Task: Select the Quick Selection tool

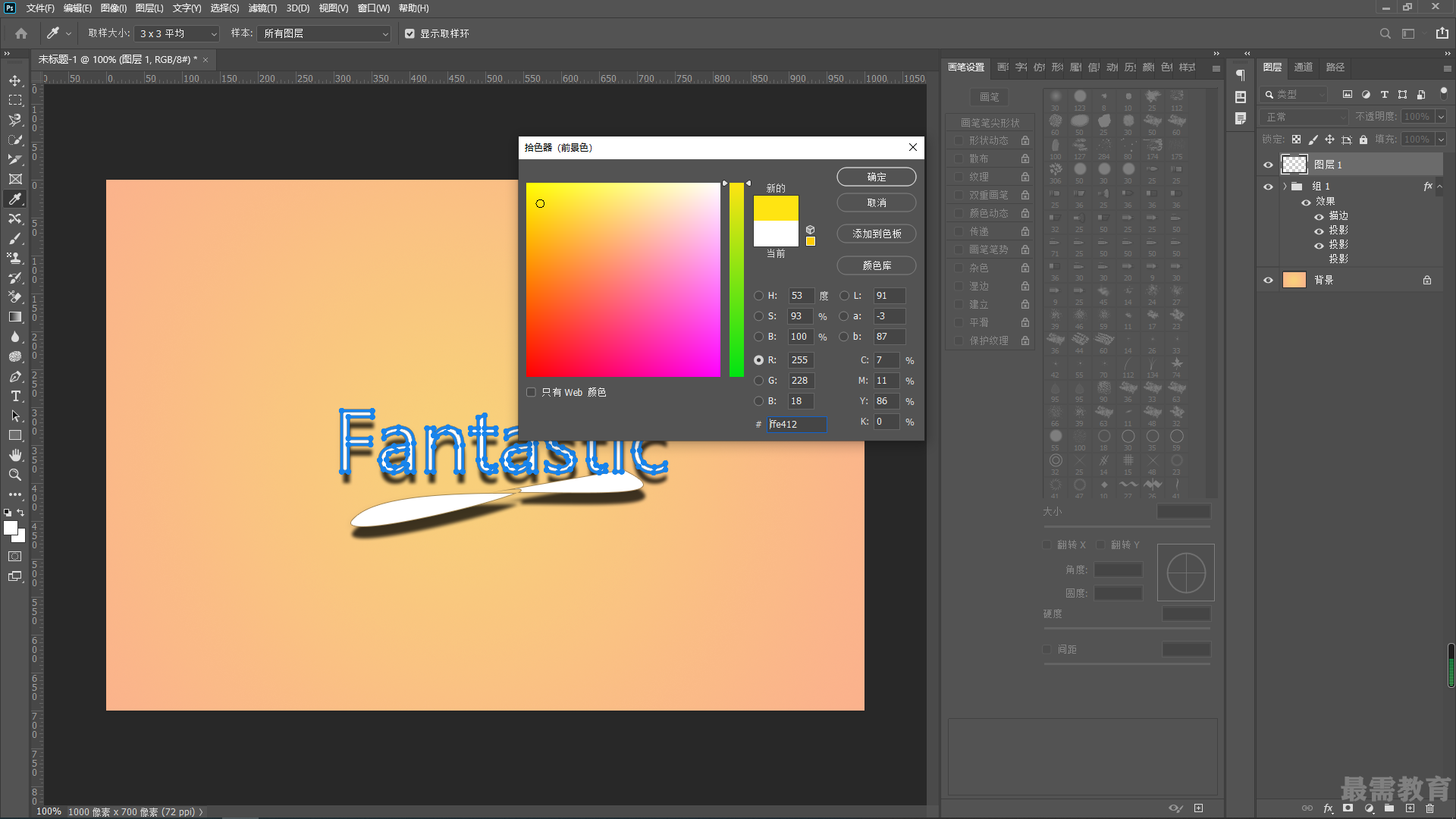Action: tap(15, 140)
